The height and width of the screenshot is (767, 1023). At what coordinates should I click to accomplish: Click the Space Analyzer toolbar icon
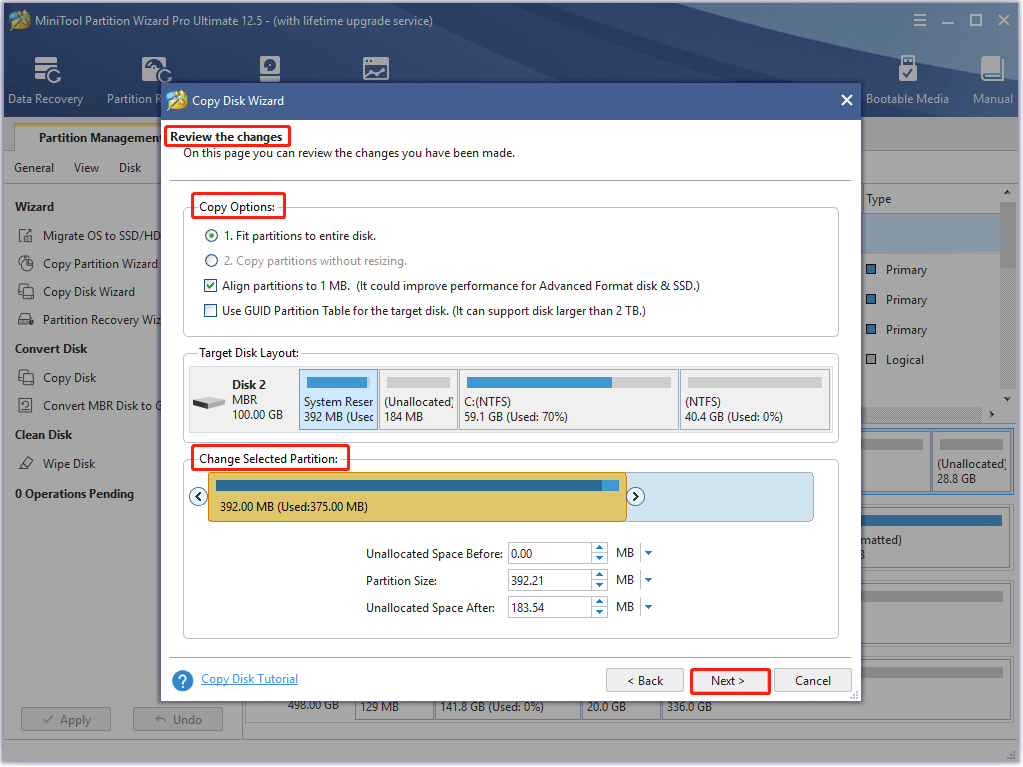coord(376,69)
